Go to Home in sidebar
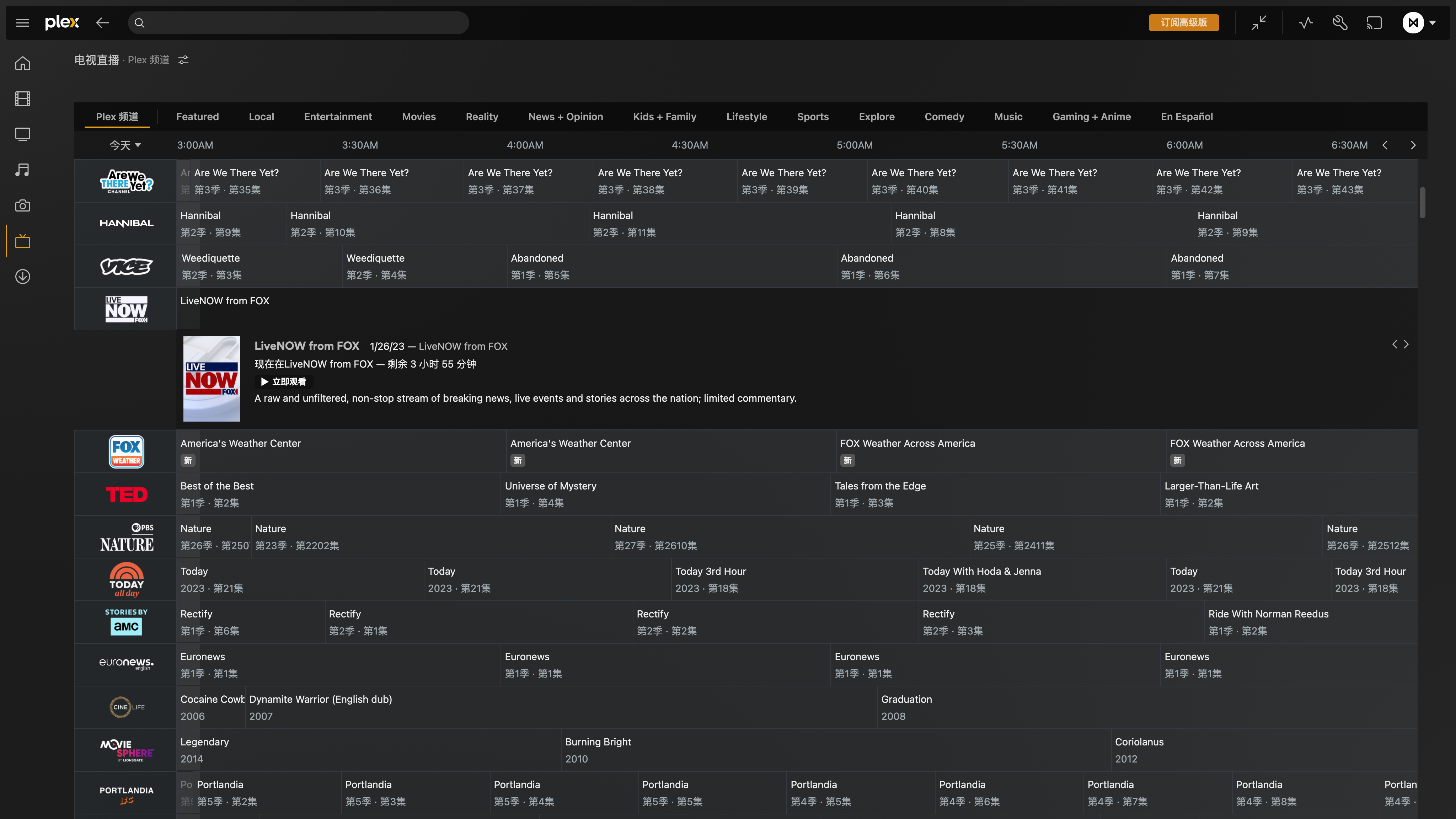The image size is (1456, 819). pos(23,63)
